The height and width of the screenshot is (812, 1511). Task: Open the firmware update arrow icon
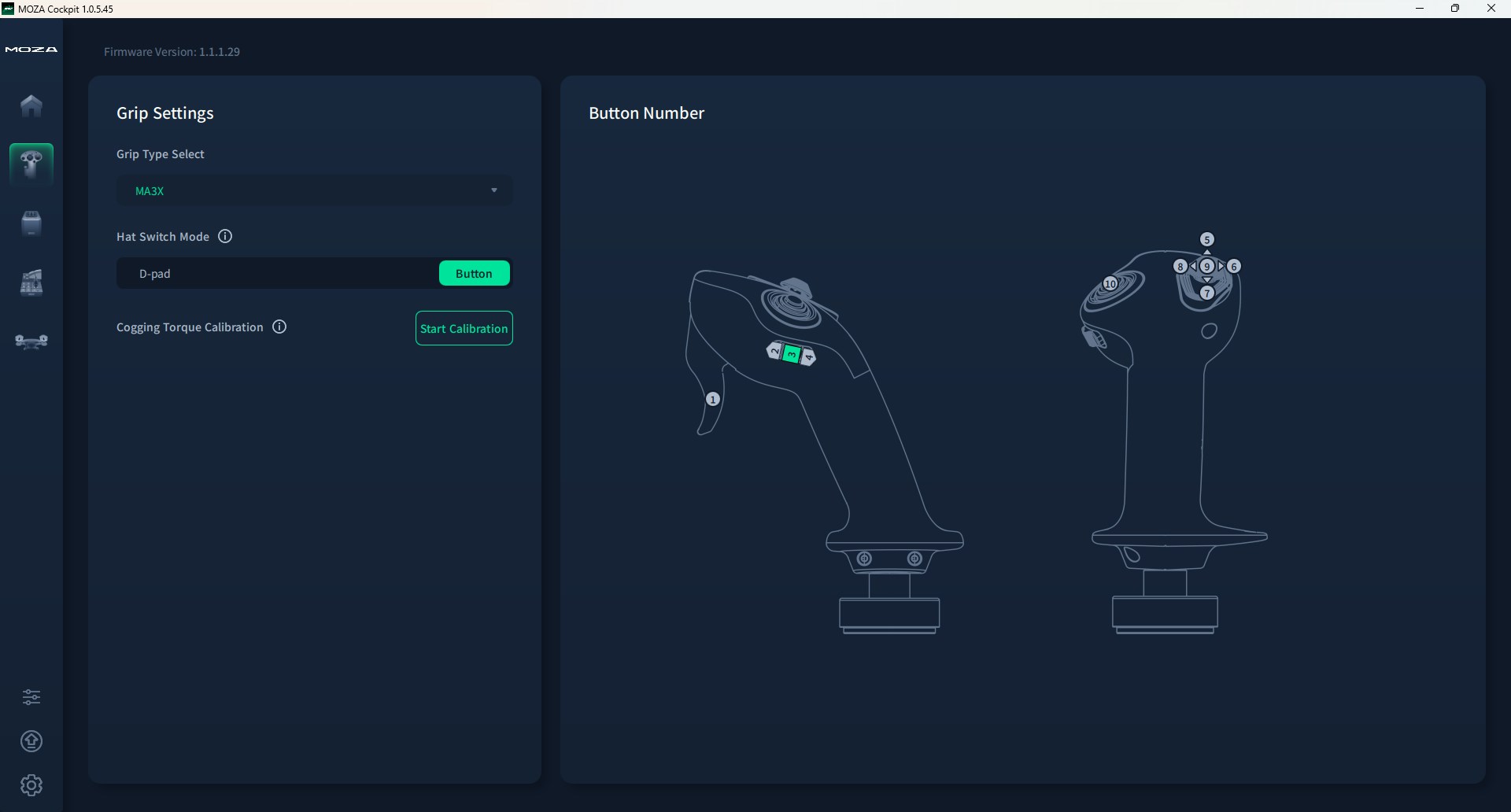pos(31,741)
